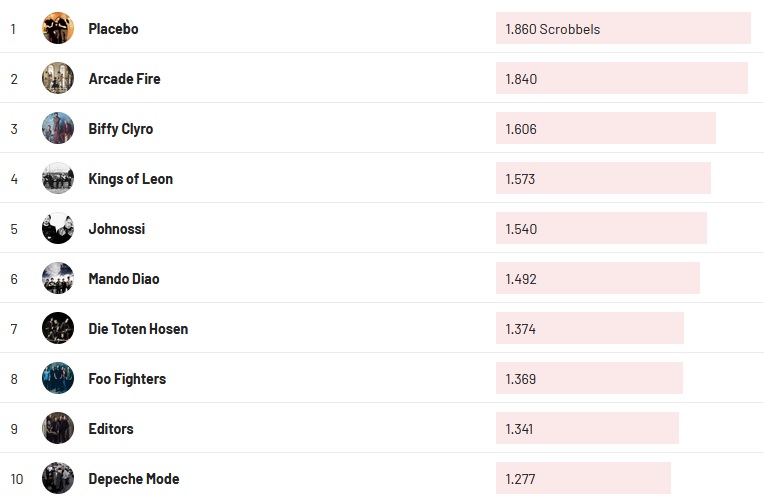Viewport: 764px width, 502px height.
Task: Open Foo Fighters' 1.369 scrobble bar
Action: pyautogui.click(x=589, y=379)
